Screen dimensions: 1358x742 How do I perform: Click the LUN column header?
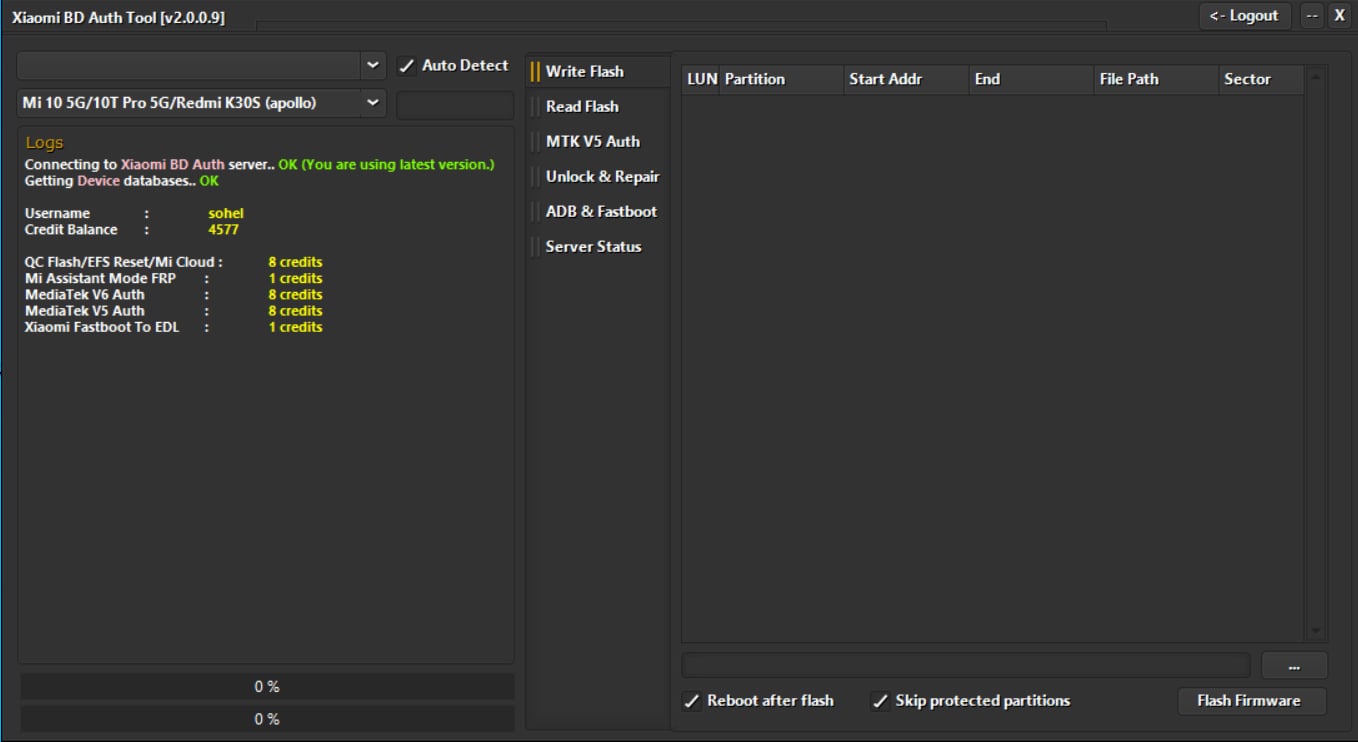(702, 79)
